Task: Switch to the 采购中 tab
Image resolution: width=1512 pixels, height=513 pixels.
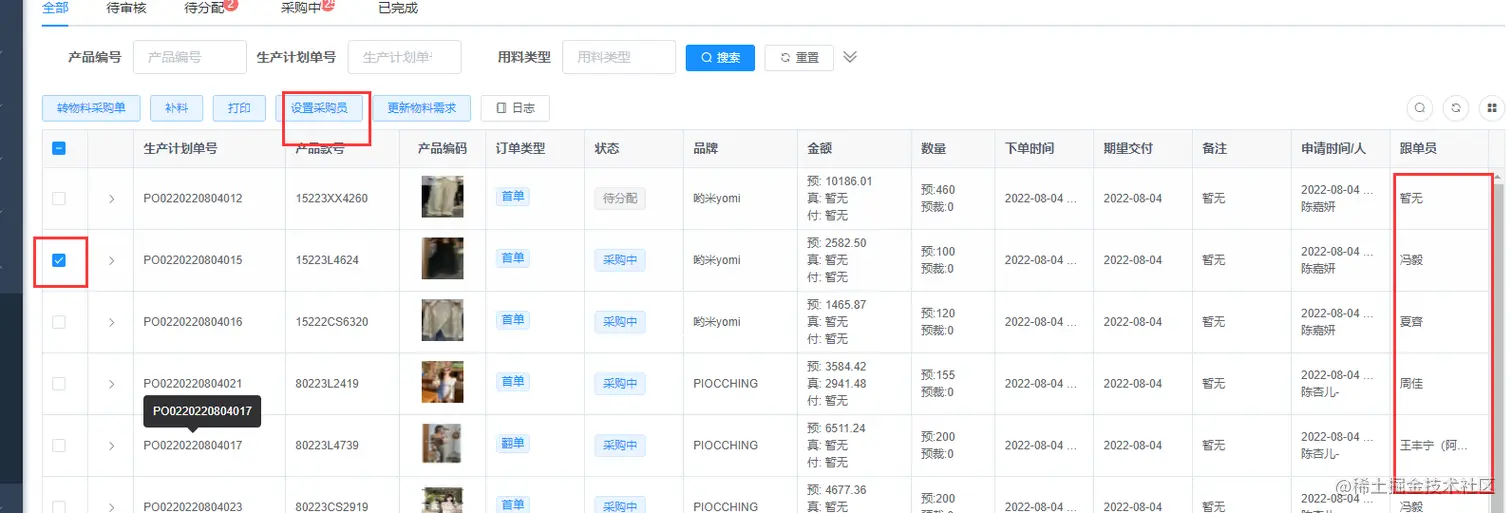Action: pyautogui.click(x=301, y=7)
